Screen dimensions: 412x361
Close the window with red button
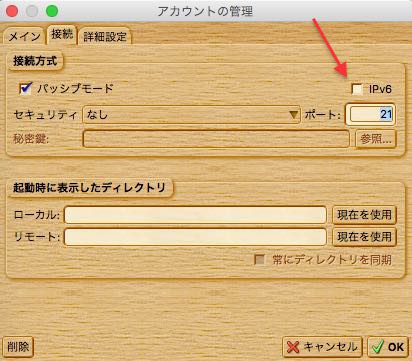pos(12,11)
